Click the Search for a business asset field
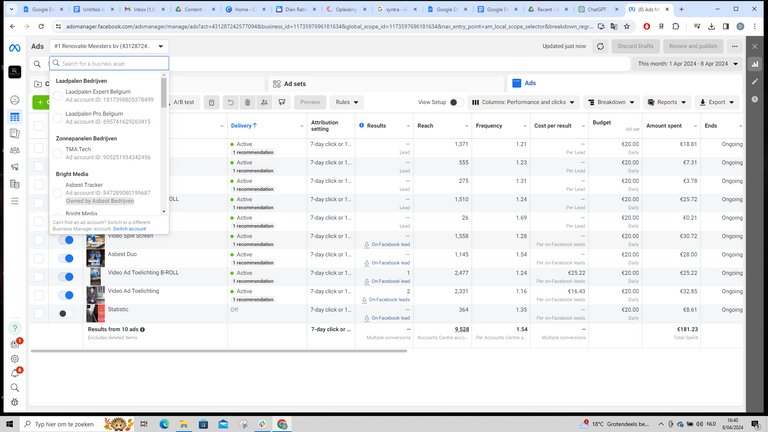The image size is (768, 432). point(108,63)
